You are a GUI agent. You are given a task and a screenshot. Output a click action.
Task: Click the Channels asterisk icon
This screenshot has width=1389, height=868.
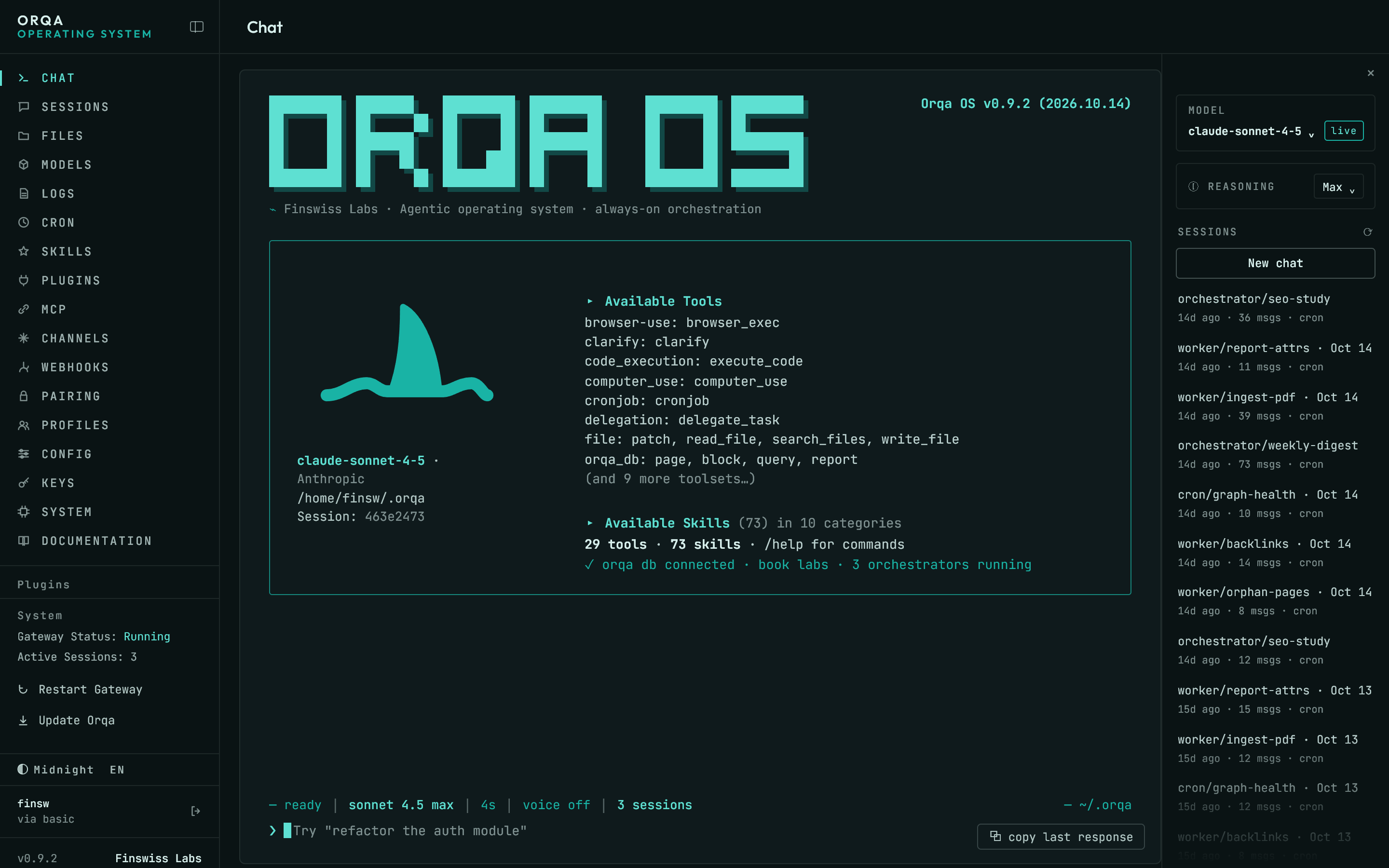pos(24,338)
